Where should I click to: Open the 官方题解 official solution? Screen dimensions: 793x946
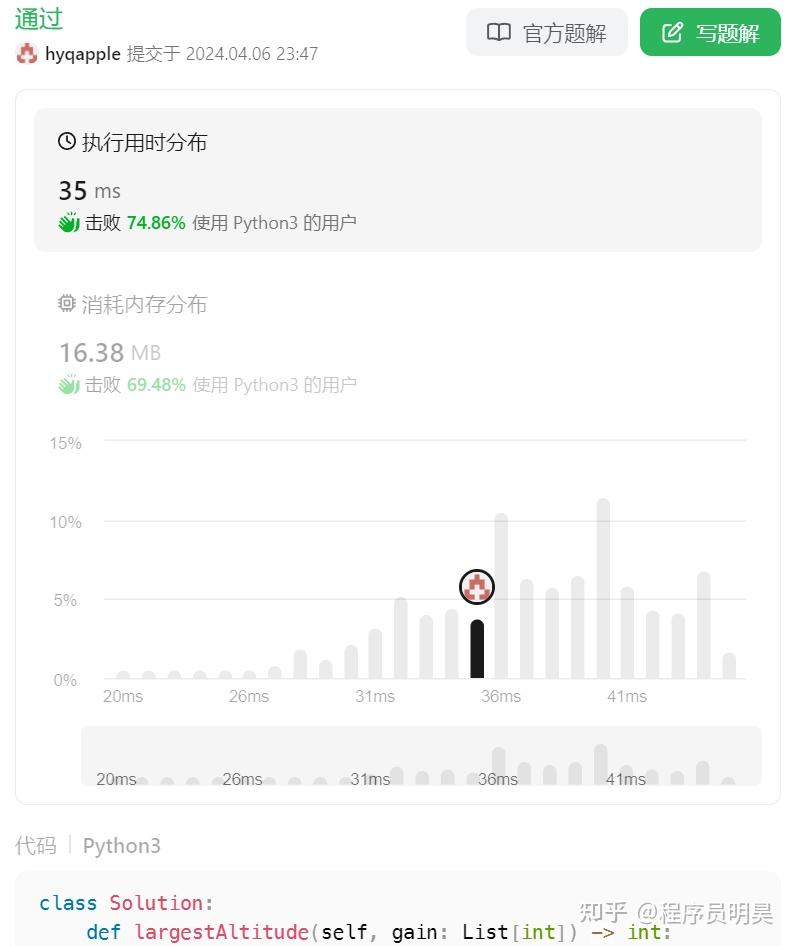547,31
